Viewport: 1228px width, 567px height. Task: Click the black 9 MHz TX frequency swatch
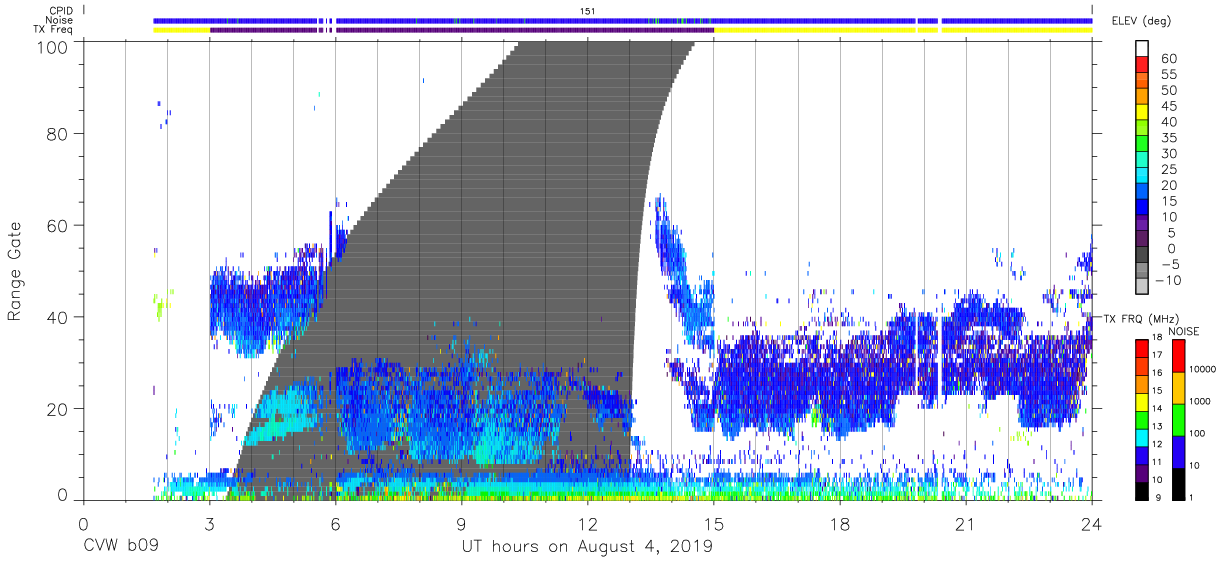pos(1142,491)
